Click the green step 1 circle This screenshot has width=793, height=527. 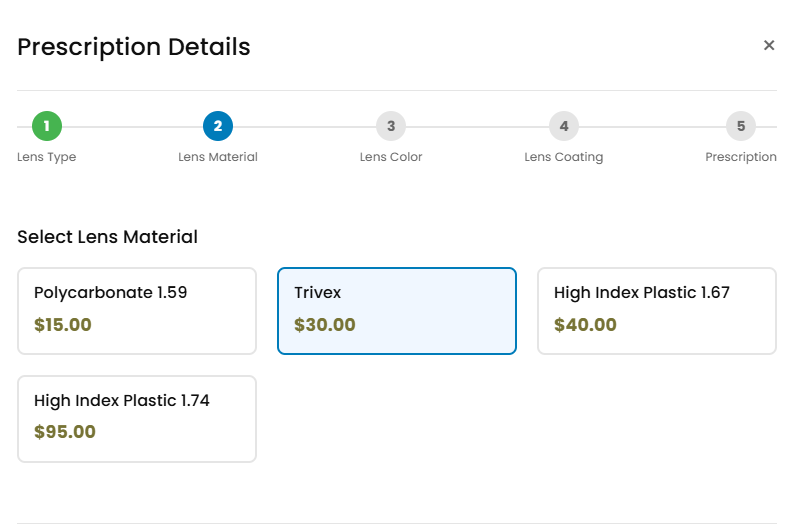tap(47, 126)
